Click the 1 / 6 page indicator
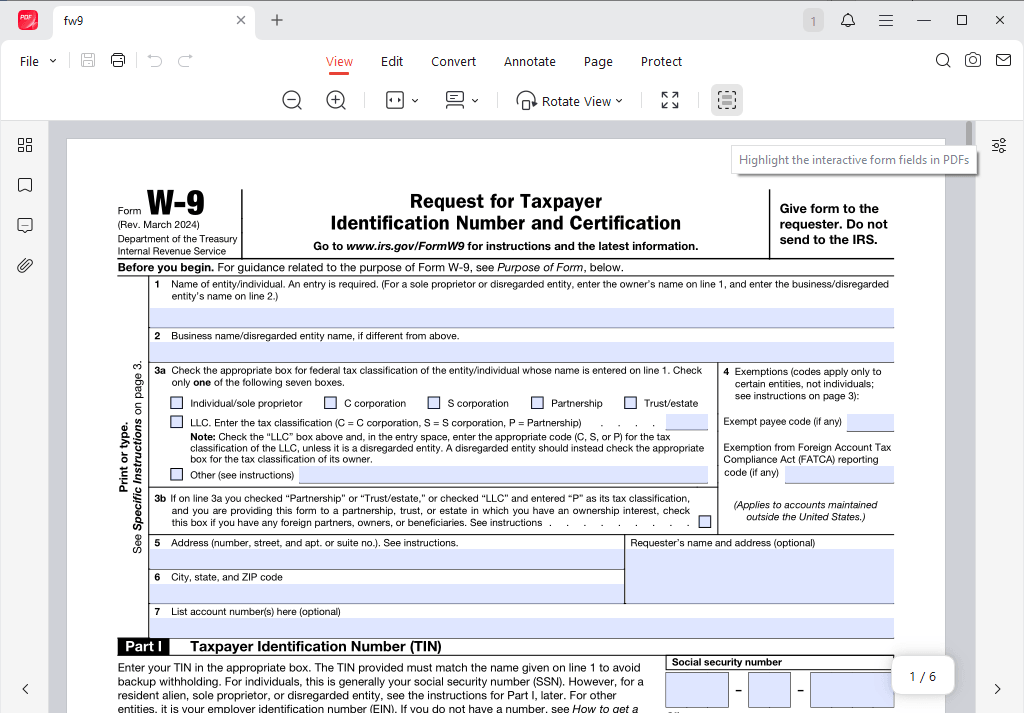The width and height of the screenshot is (1024, 713). (x=923, y=676)
